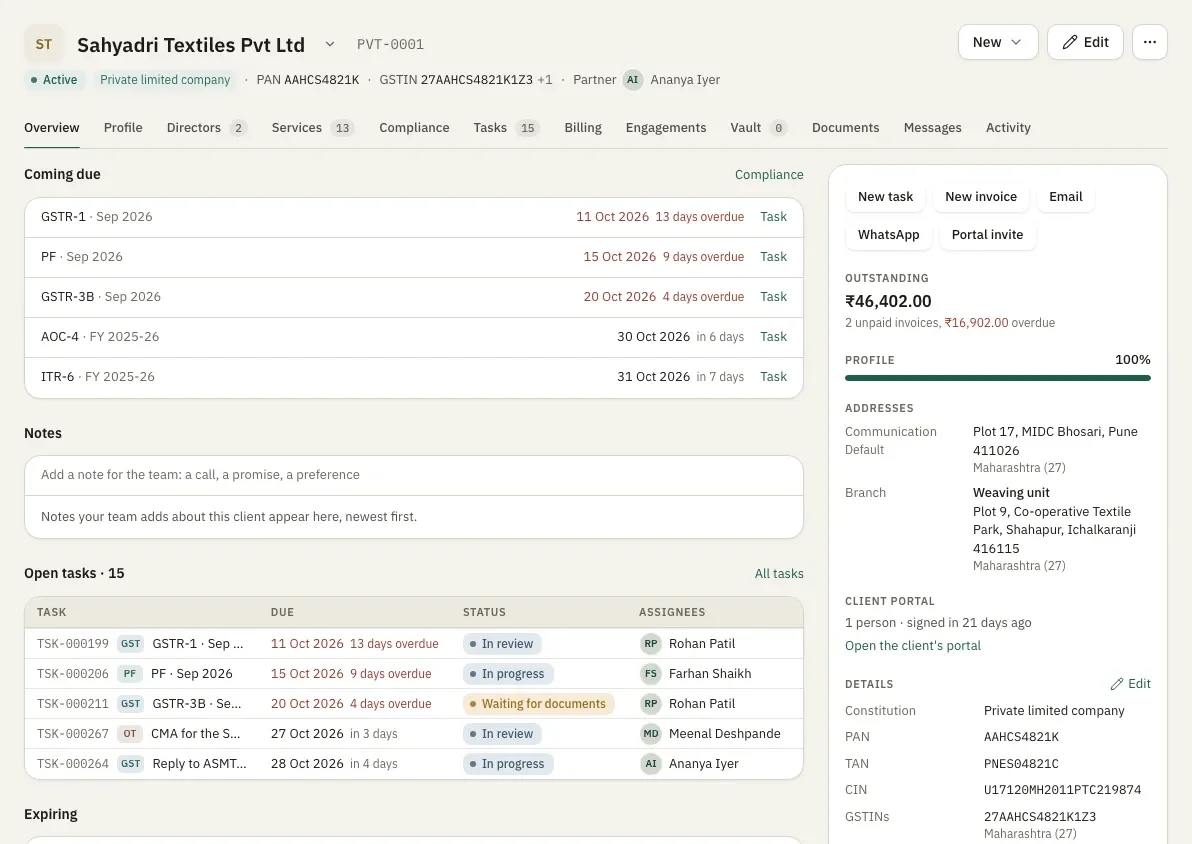
Task: Click the Waiting for documents status badge
Action: pos(538,704)
